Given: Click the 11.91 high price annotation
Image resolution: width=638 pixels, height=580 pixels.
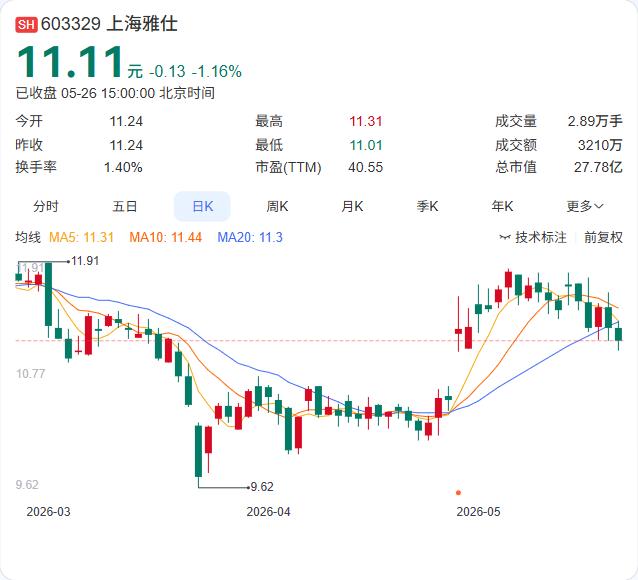Looking at the screenshot, I should coord(85,261).
